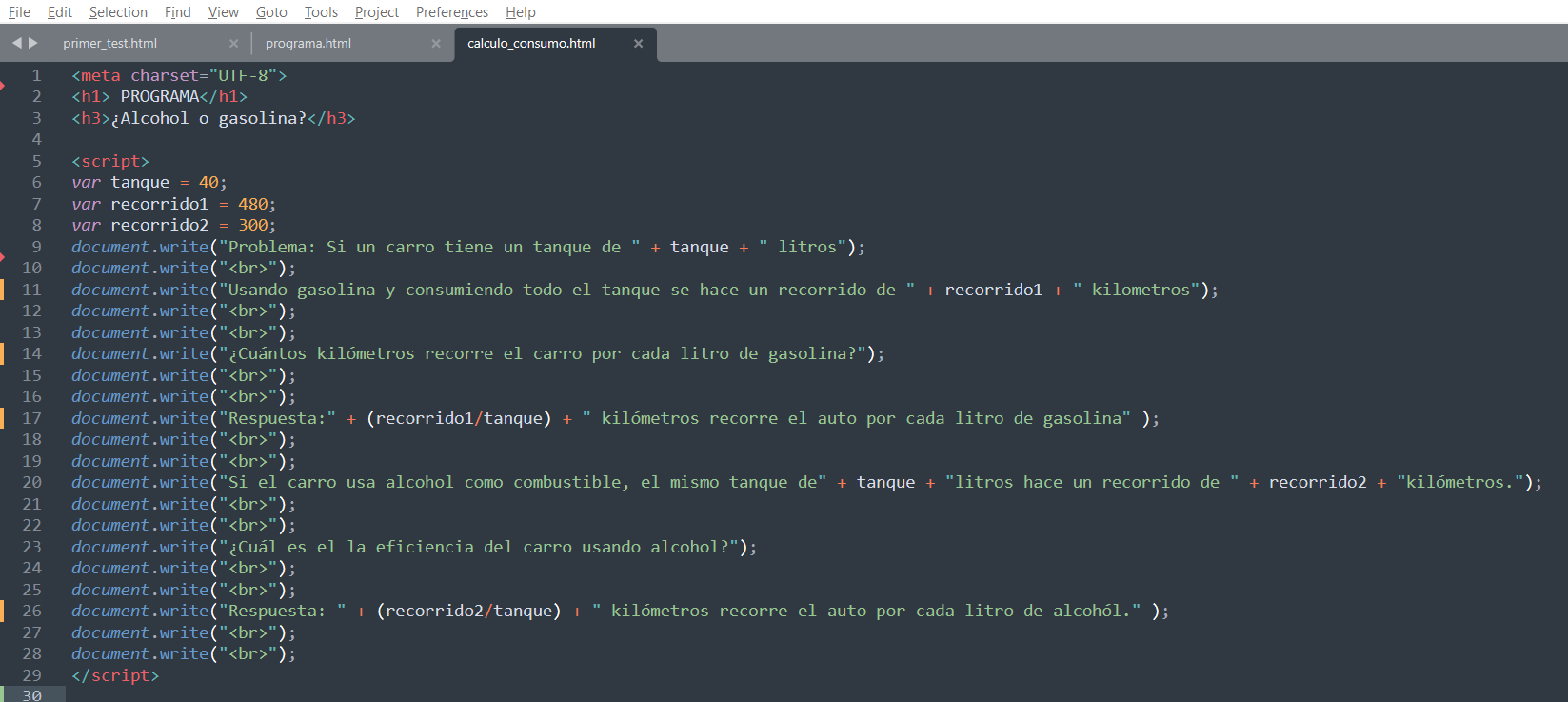Click the (recorrido1/tanque) expression

click(x=459, y=418)
